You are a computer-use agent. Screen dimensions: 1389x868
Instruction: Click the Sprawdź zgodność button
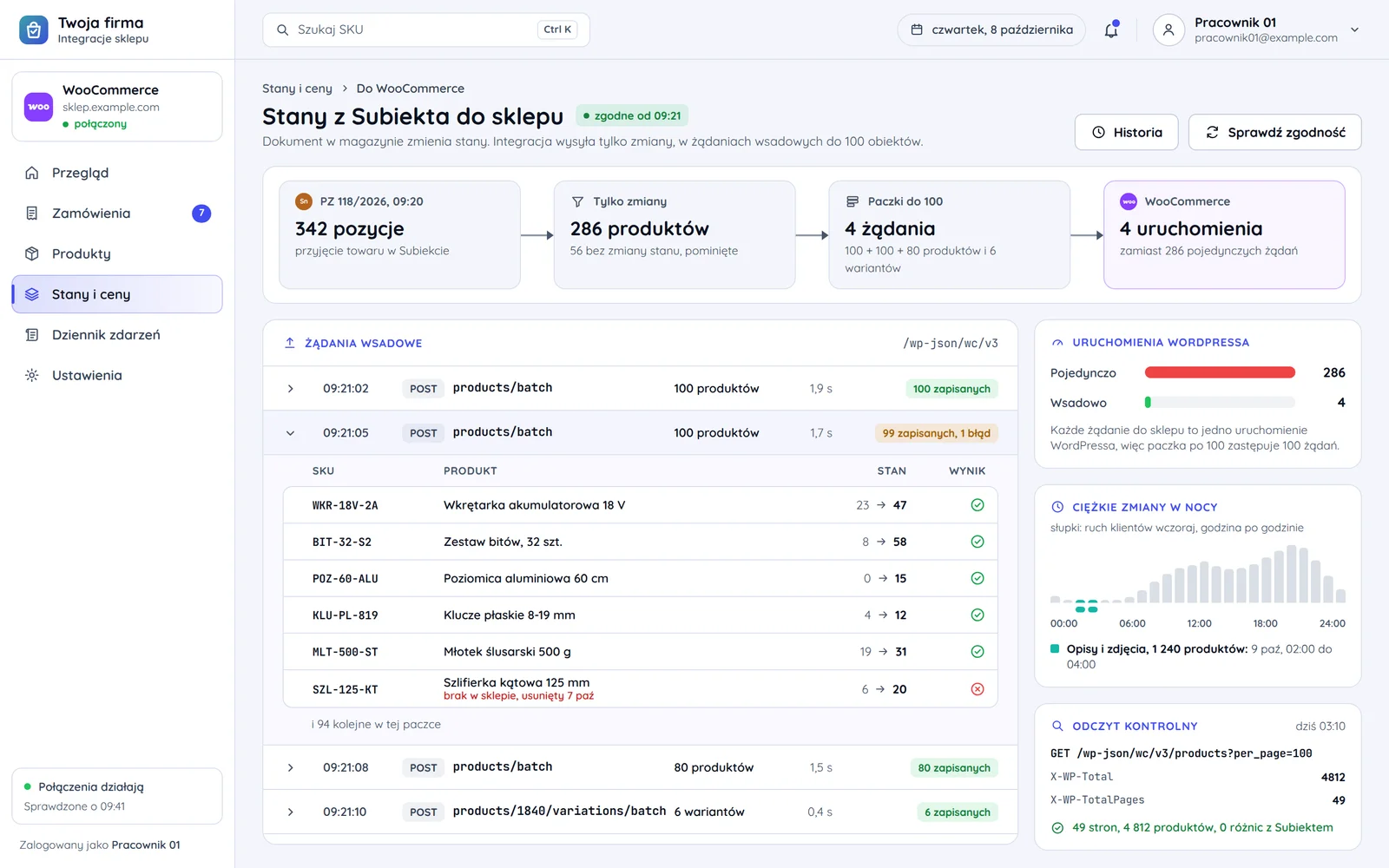tap(1274, 132)
